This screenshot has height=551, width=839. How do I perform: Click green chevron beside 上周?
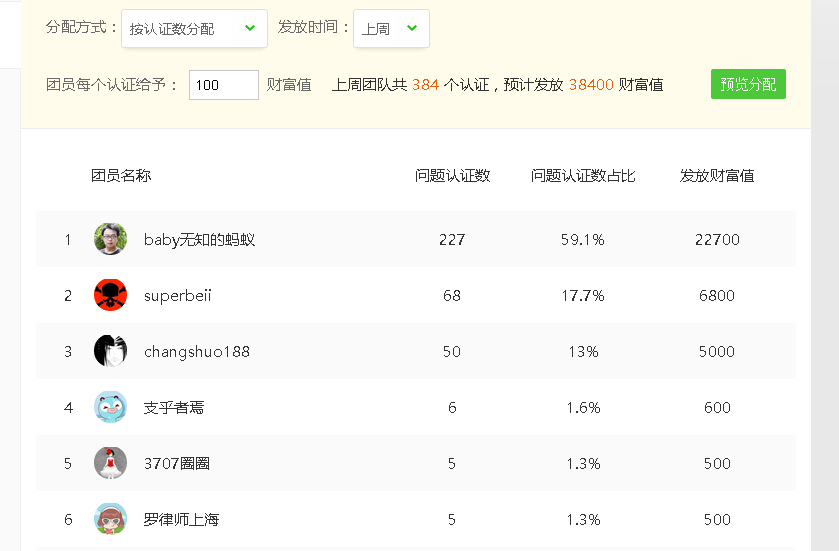click(x=411, y=28)
